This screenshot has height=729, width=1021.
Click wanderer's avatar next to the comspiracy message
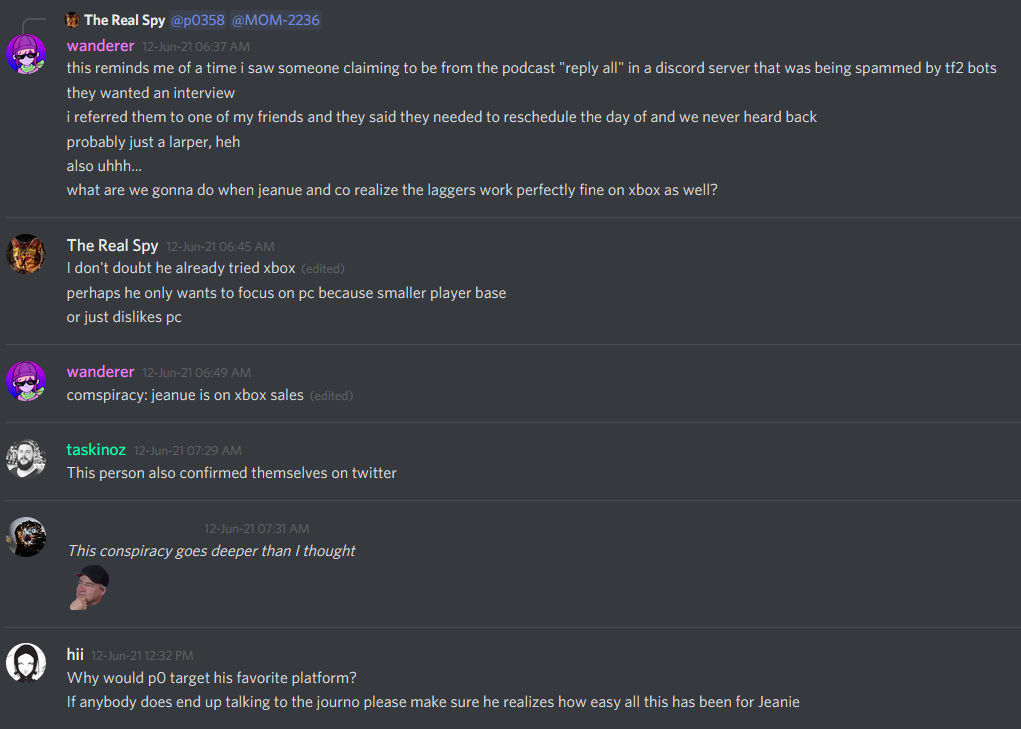tap(26, 381)
